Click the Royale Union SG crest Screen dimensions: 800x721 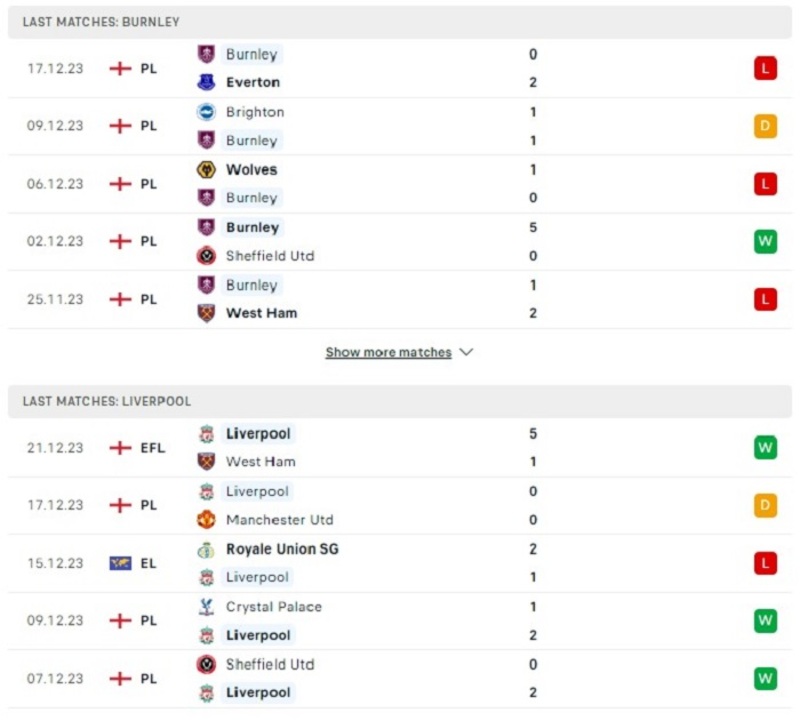point(206,549)
